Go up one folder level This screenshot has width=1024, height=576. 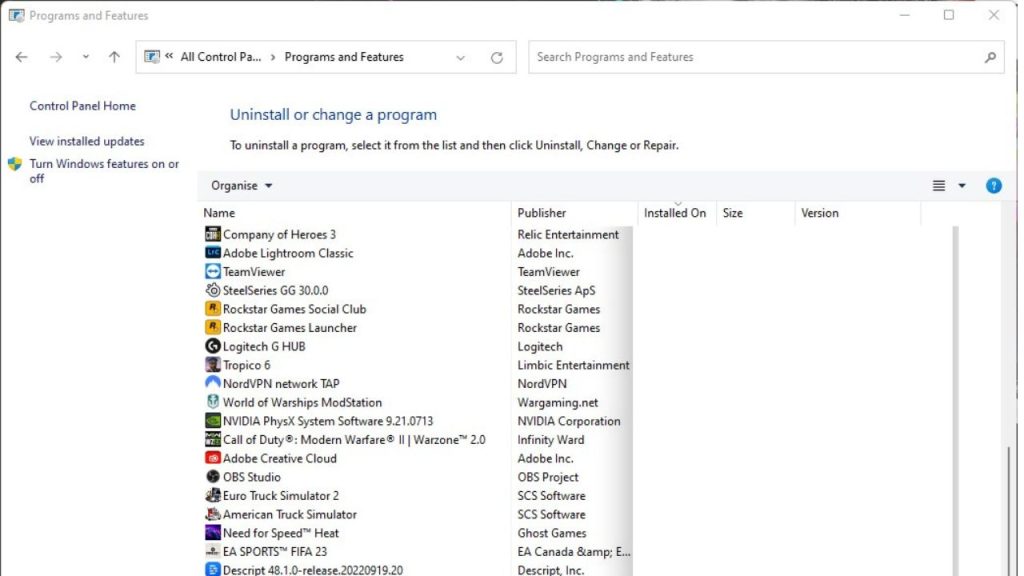[114, 57]
